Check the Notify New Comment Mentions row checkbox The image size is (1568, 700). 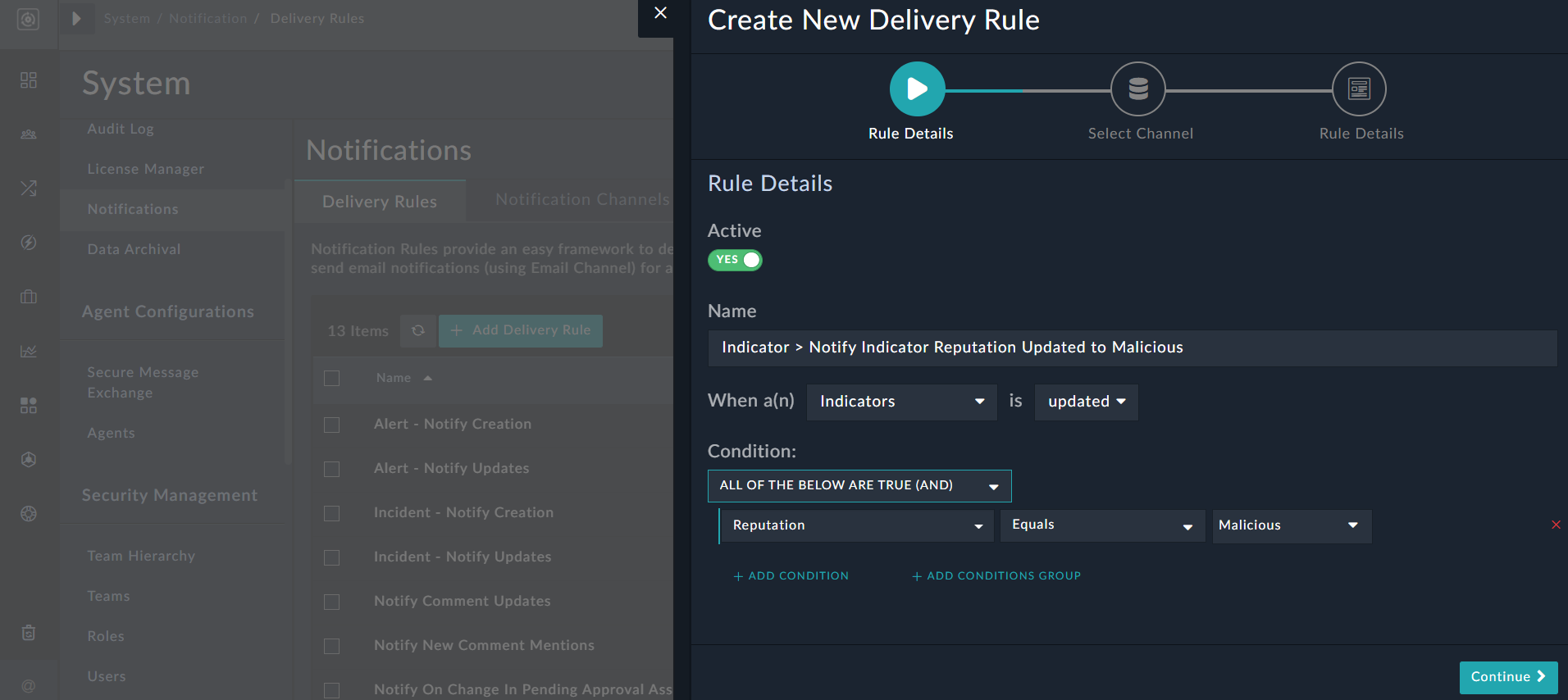click(x=331, y=646)
